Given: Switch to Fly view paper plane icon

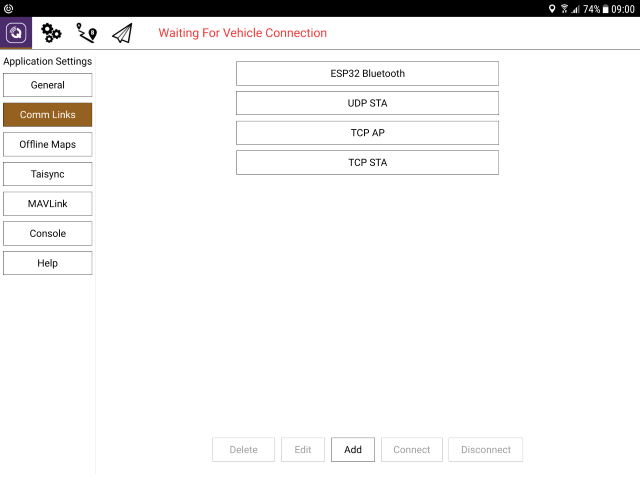Looking at the screenshot, I should pyautogui.click(x=122, y=33).
